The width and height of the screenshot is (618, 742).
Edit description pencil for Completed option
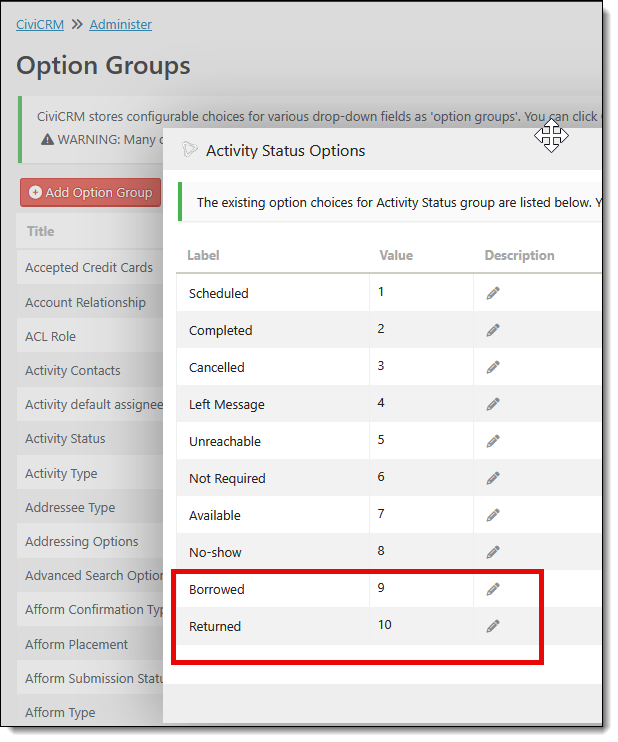coord(493,330)
